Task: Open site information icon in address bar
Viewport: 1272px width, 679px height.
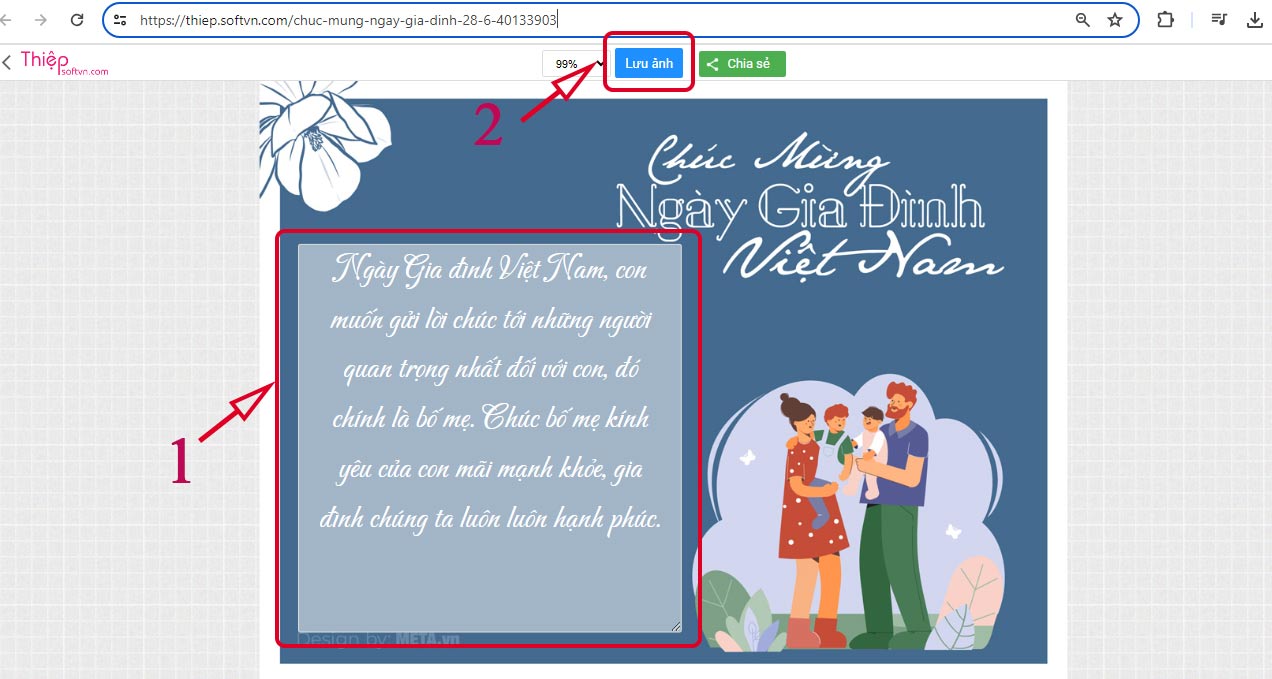Action: [120, 20]
